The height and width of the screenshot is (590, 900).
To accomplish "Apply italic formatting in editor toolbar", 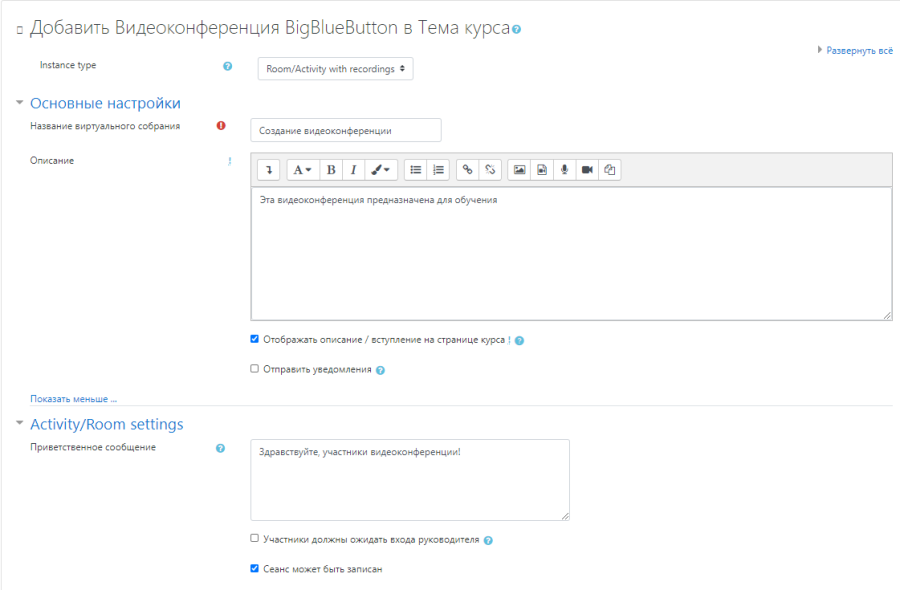I will (x=352, y=170).
